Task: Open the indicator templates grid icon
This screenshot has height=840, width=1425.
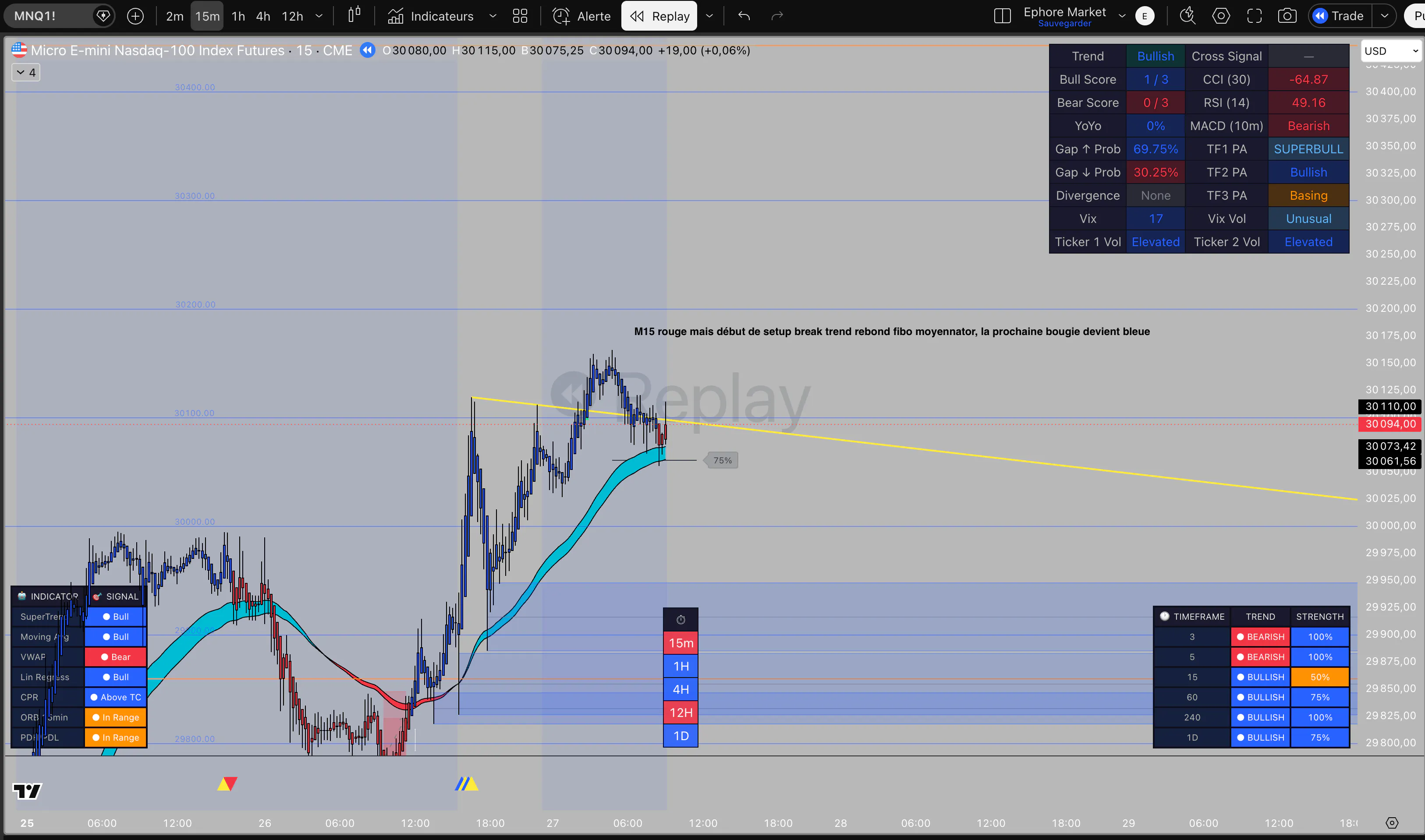Action: 520,16
